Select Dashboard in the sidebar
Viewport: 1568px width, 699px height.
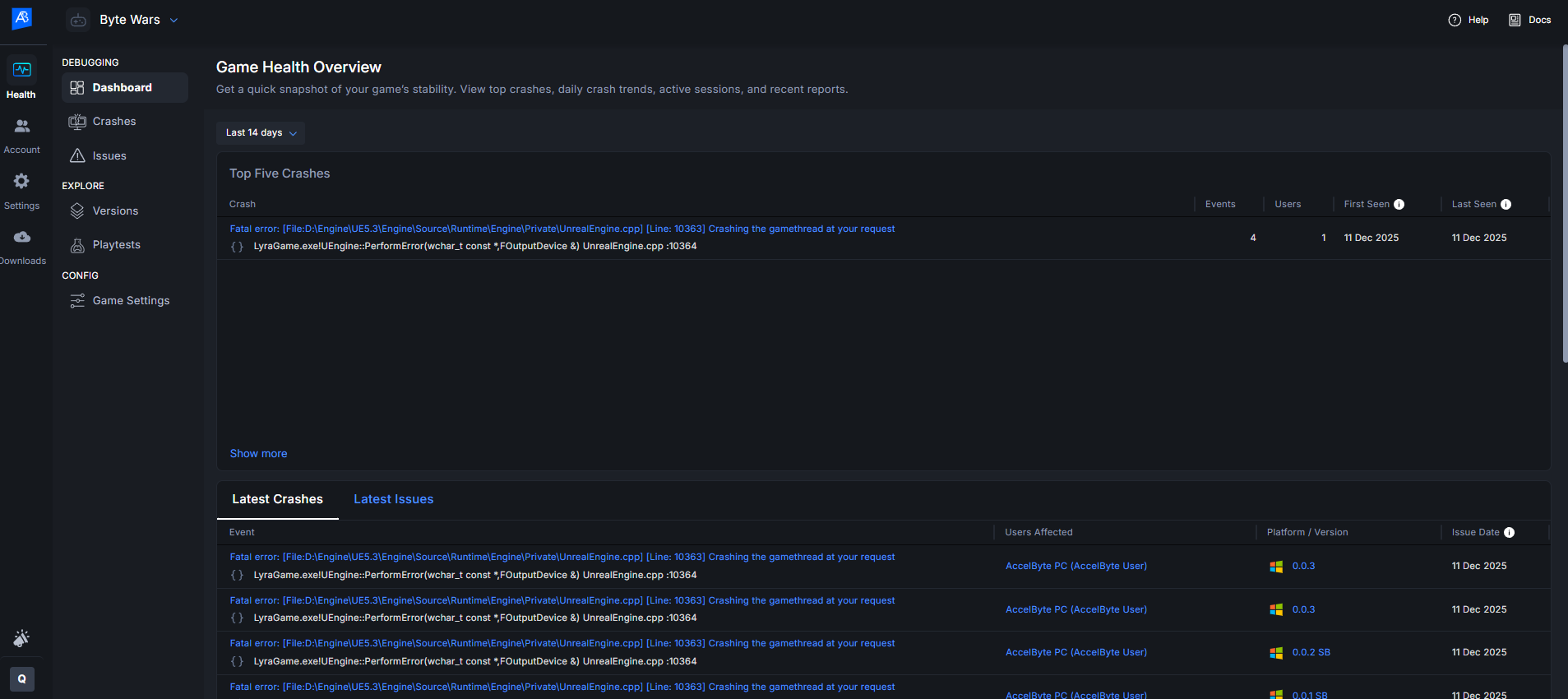click(125, 87)
